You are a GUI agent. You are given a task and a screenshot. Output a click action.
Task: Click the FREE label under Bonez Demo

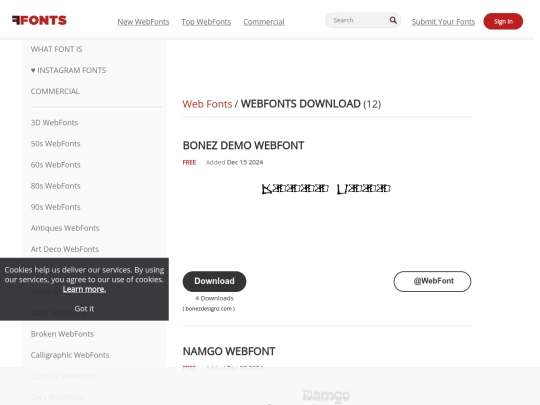189,162
